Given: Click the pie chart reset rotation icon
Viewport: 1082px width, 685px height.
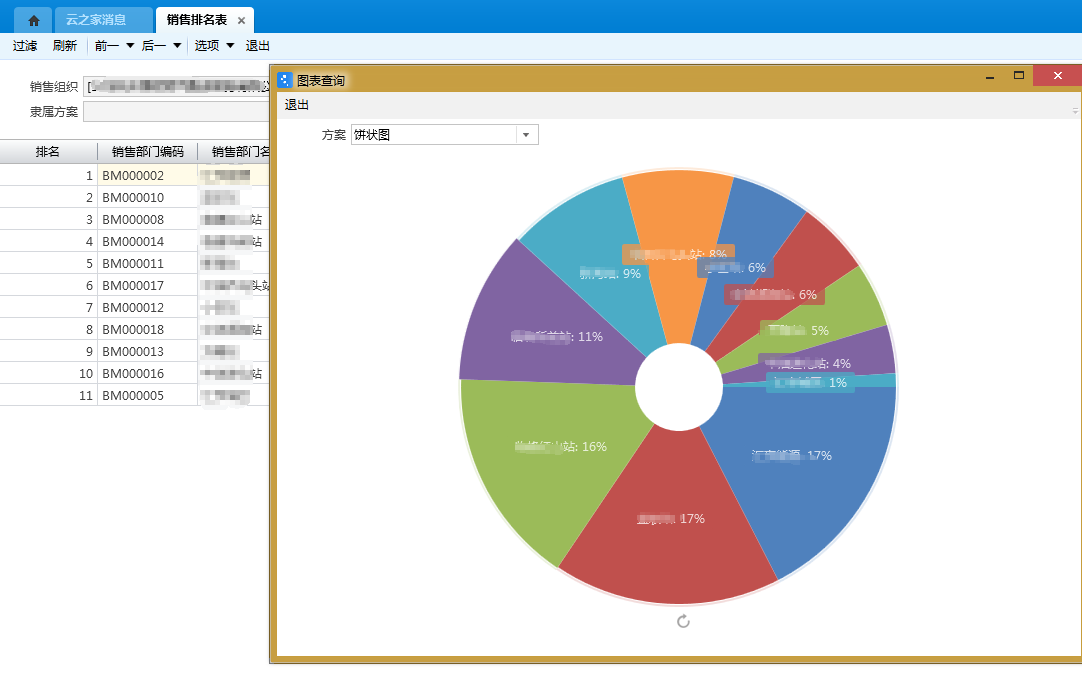Looking at the screenshot, I should tap(683, 622).
